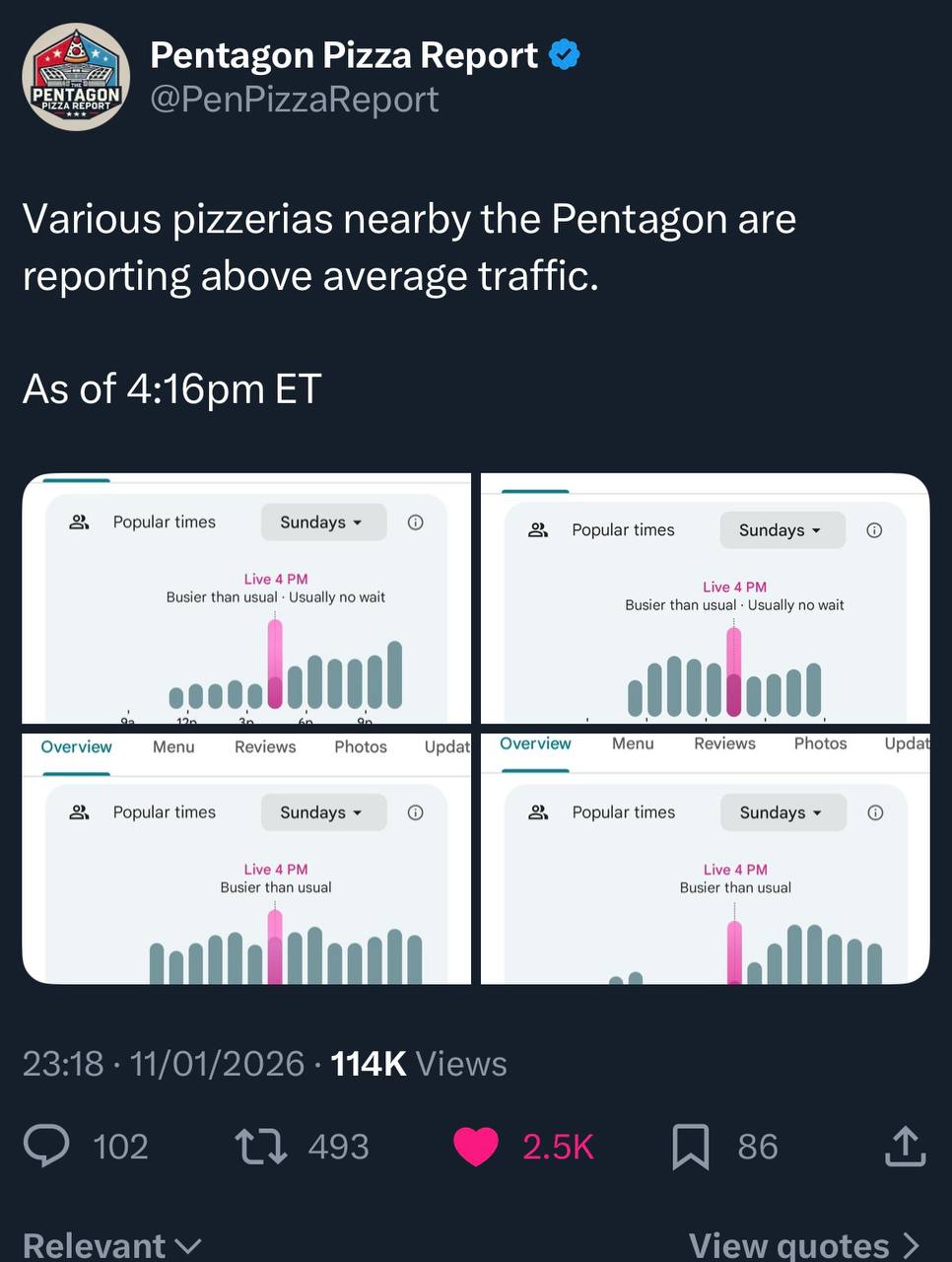Unlike the post with pink heart

tap(476, 1147)
